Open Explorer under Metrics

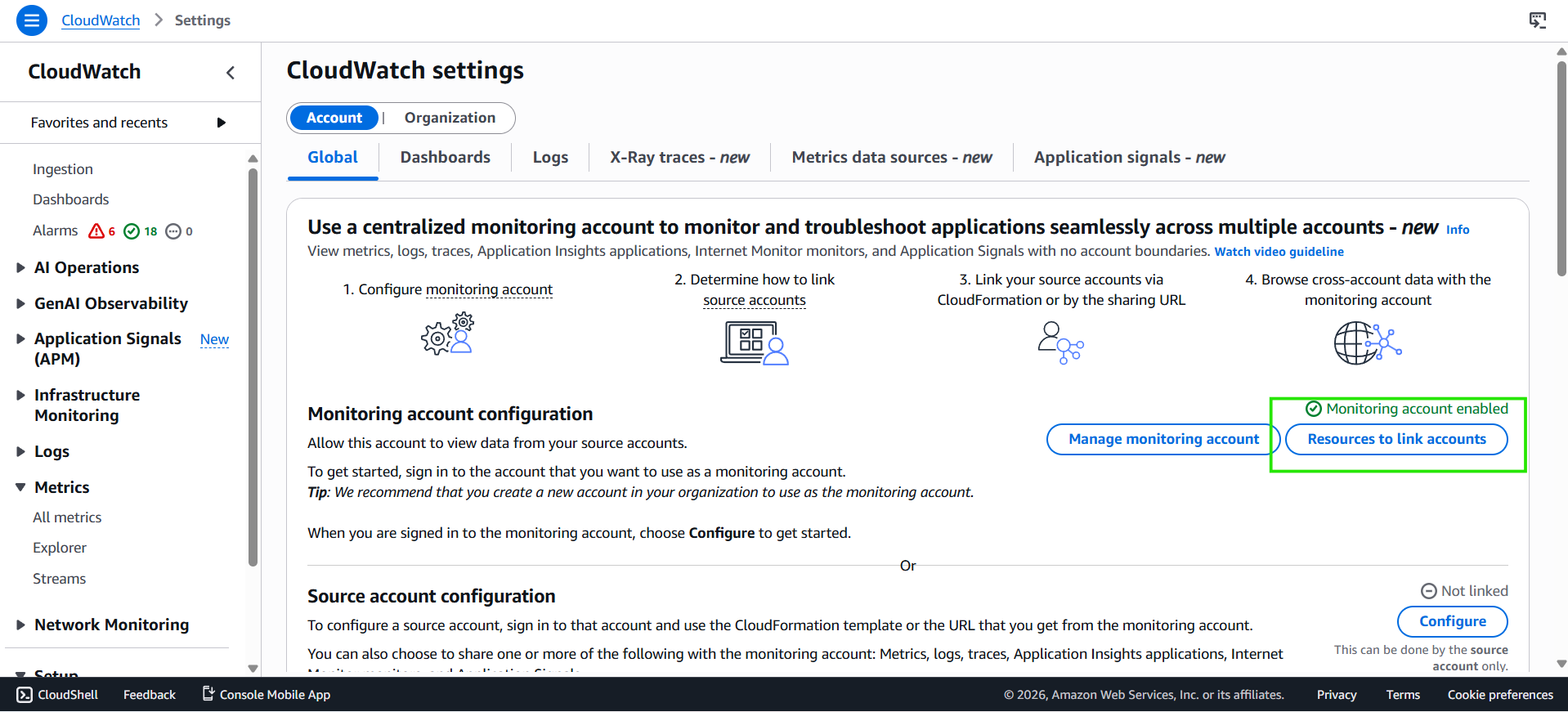coord(60,548)
